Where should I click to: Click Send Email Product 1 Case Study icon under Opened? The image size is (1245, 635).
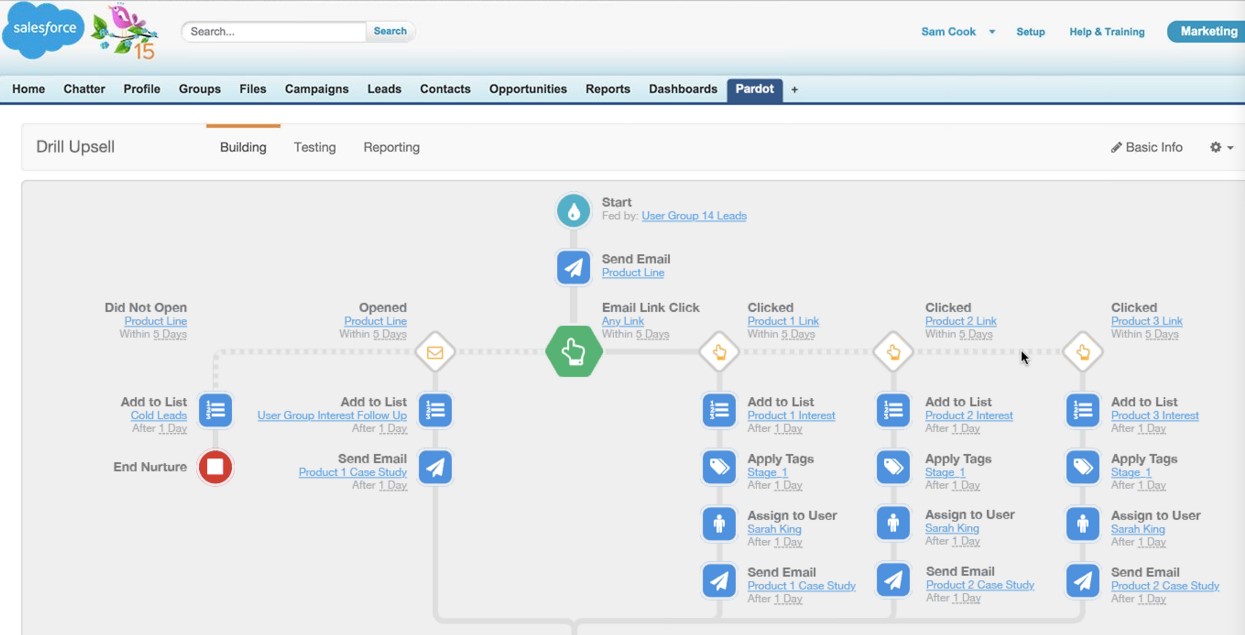pos(435,467)
